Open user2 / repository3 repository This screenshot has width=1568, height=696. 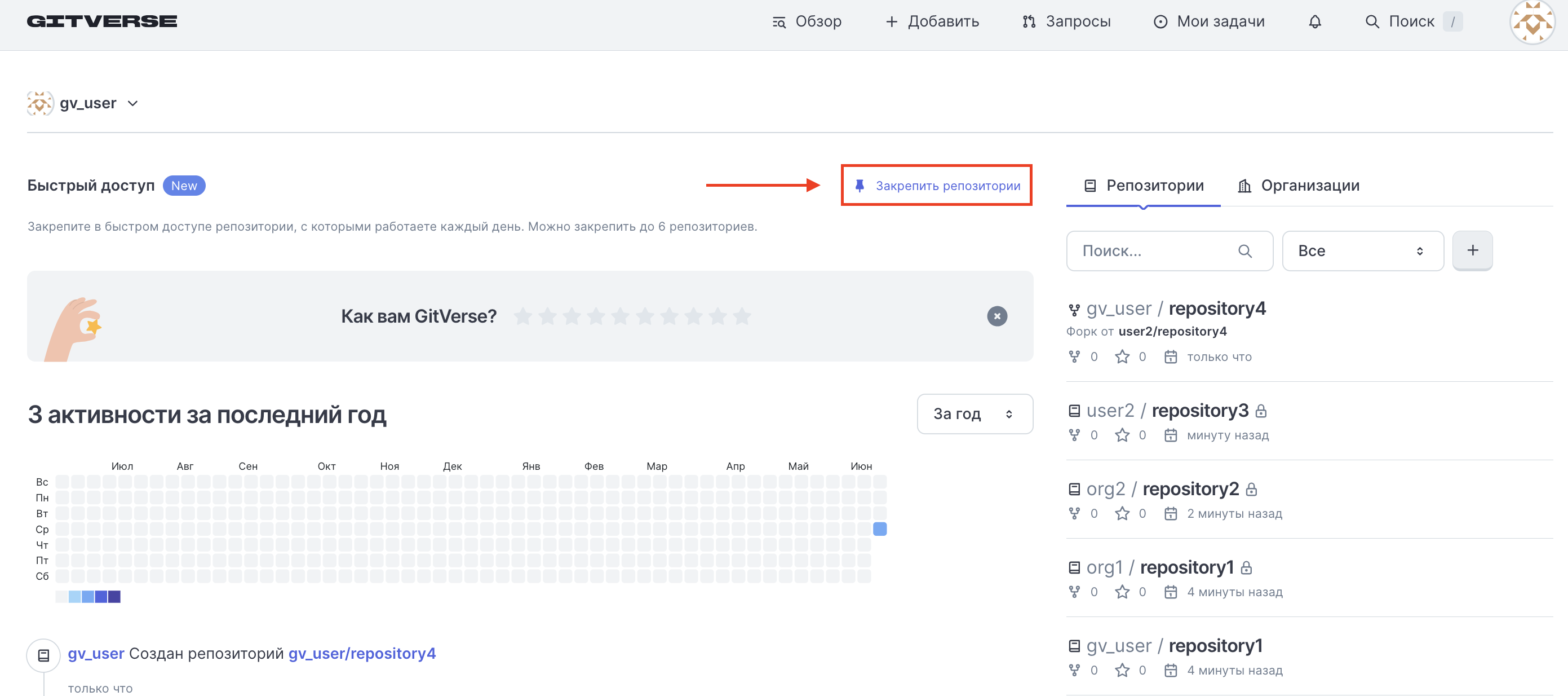point(1167,411)
